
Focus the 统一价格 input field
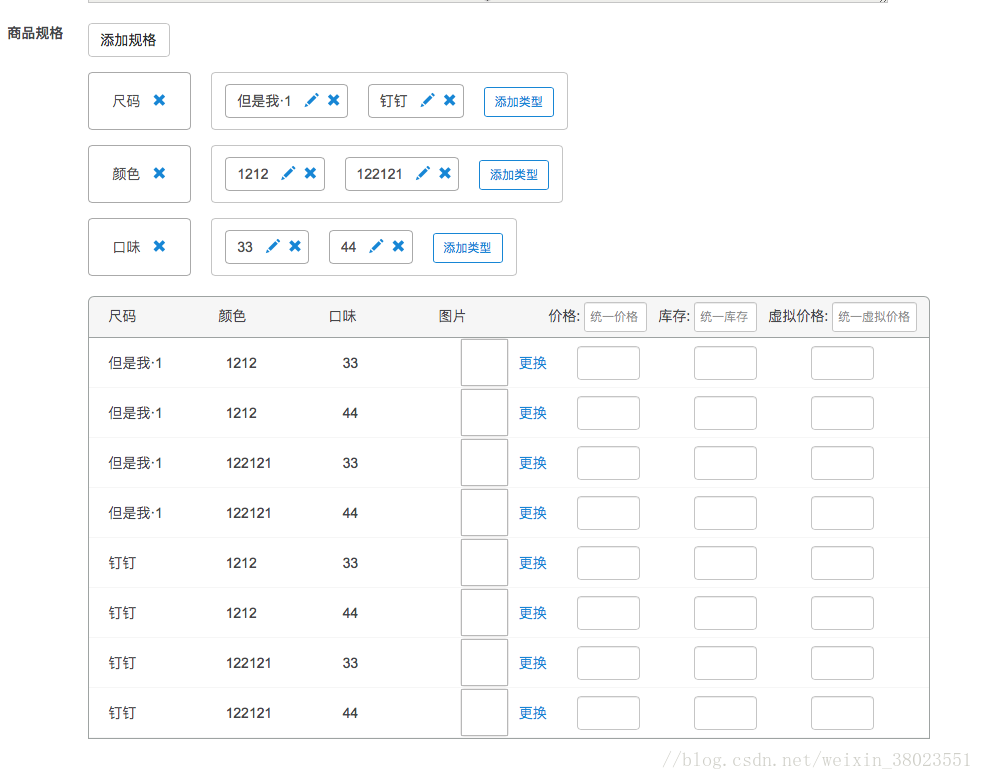click(615, 317)
